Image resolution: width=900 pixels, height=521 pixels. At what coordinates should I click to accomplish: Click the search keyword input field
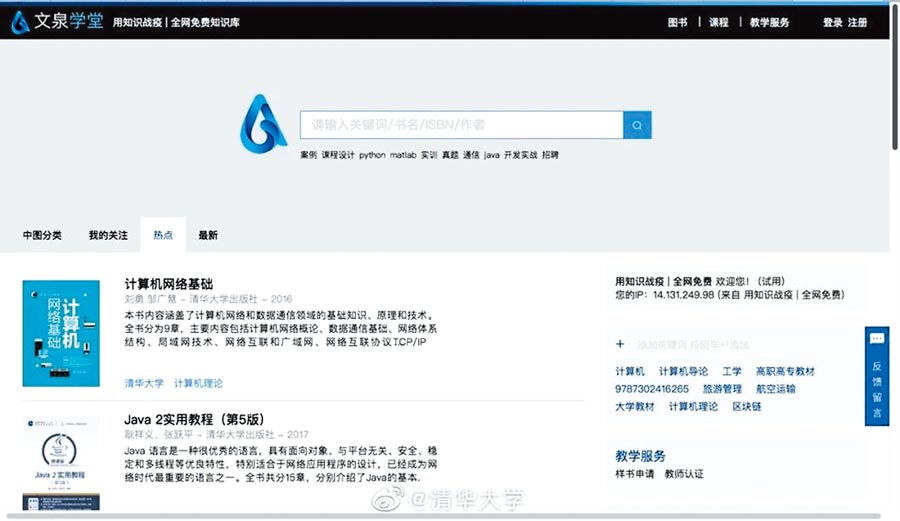tap(461, 124)
